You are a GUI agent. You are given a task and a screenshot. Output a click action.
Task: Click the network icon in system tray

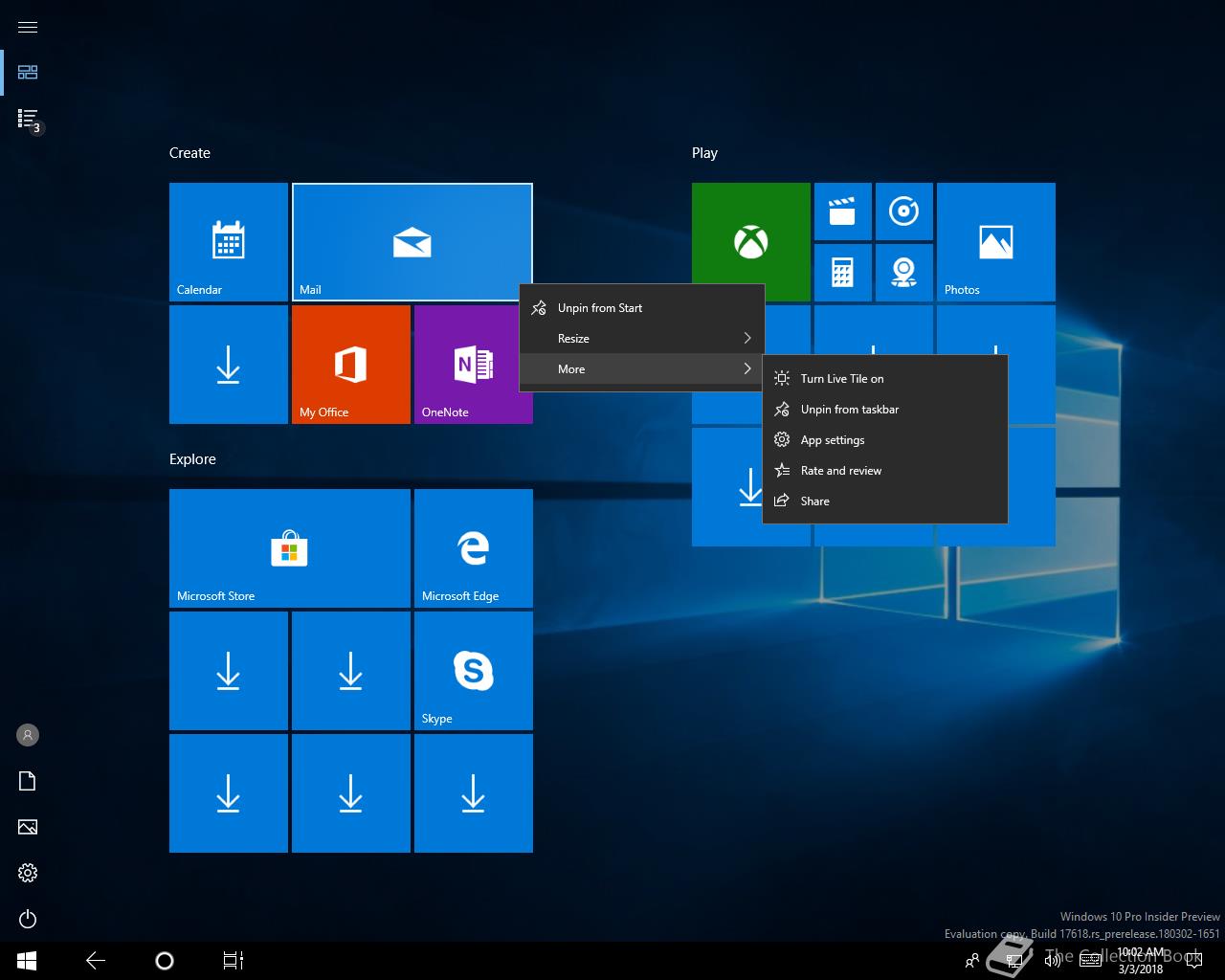coord(1014,961)
